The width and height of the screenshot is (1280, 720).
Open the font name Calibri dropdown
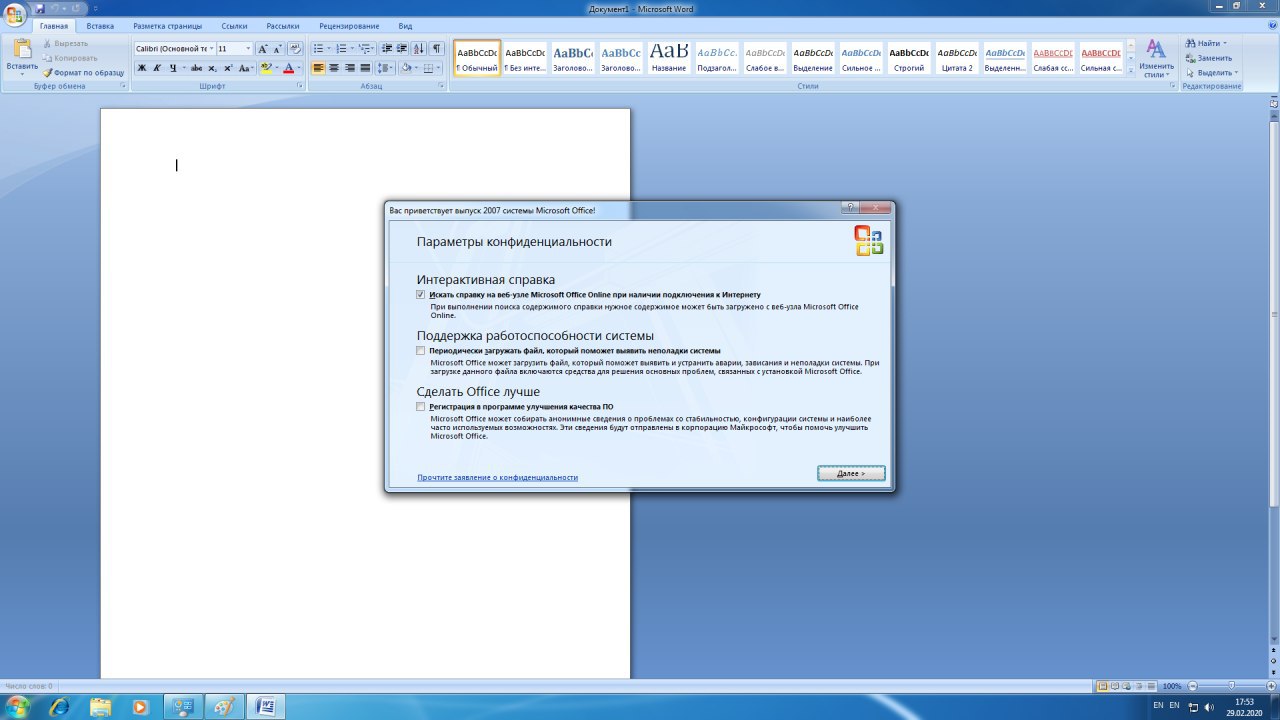point(211,48)
